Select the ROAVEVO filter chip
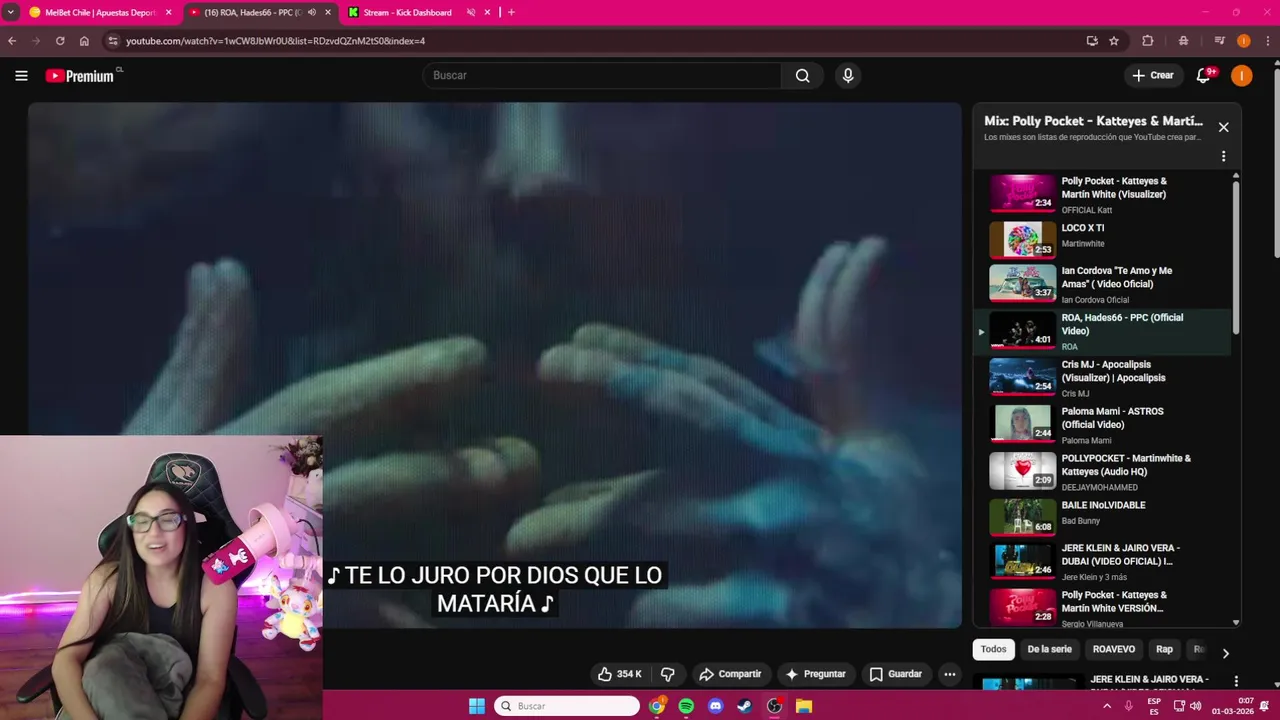The width and height of the screenshot is (1280, 720). coord(1114,649)
